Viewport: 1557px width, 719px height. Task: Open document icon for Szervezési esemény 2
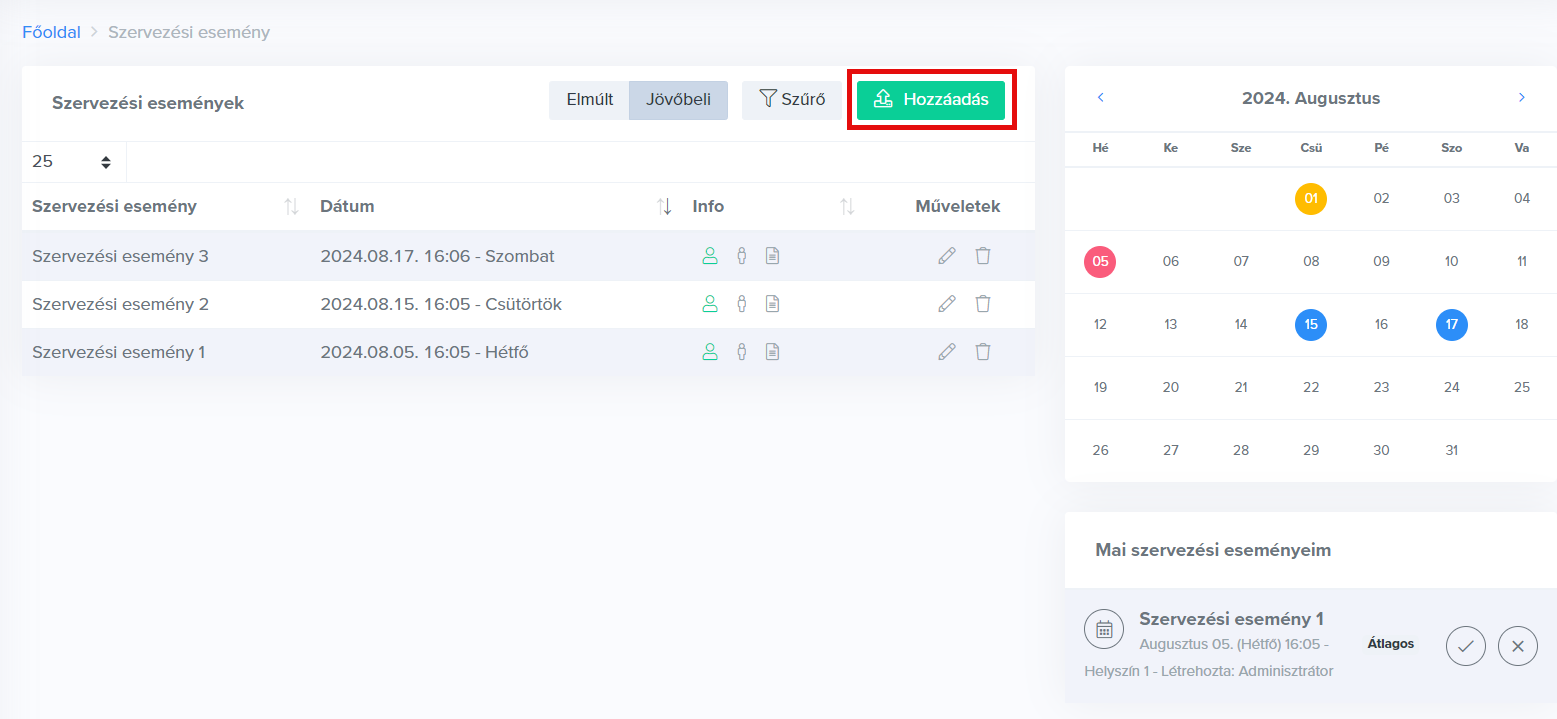[x=772, y=304]
